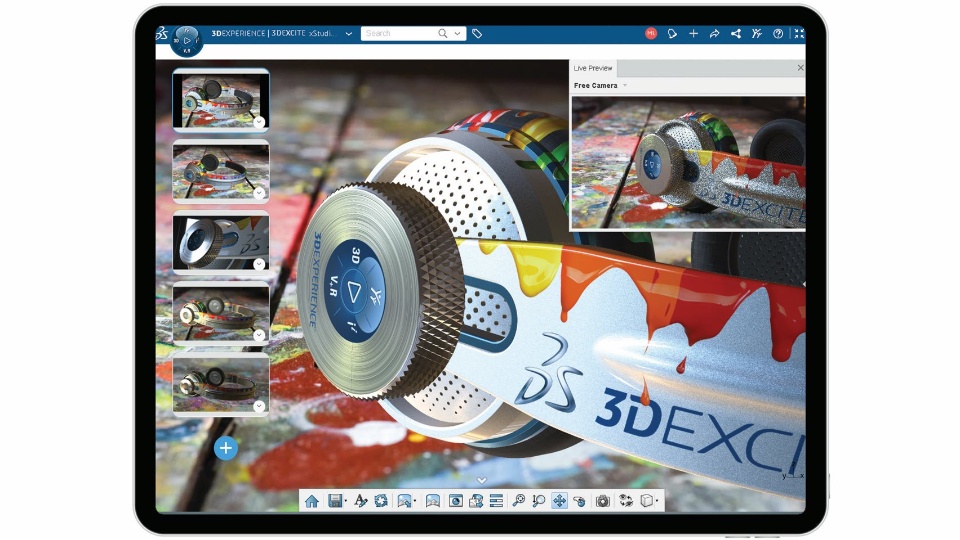Add a new scene with blue plus button

(x=225, y=448)
